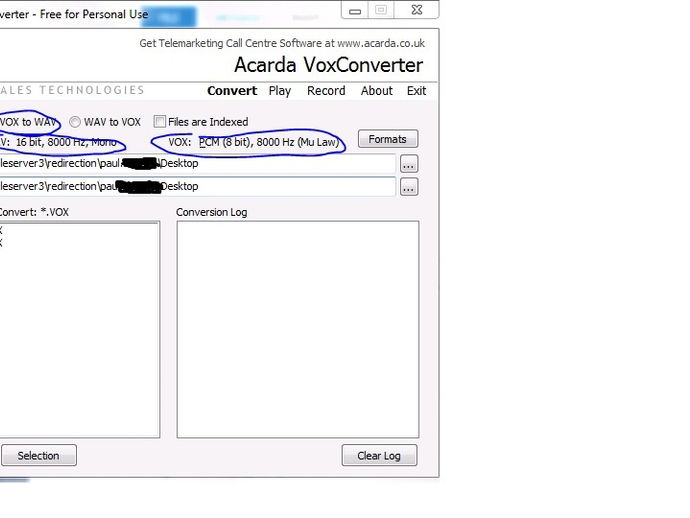The image size is (690, 518).
Task: Click the Selection button
Action: [39, 456]
